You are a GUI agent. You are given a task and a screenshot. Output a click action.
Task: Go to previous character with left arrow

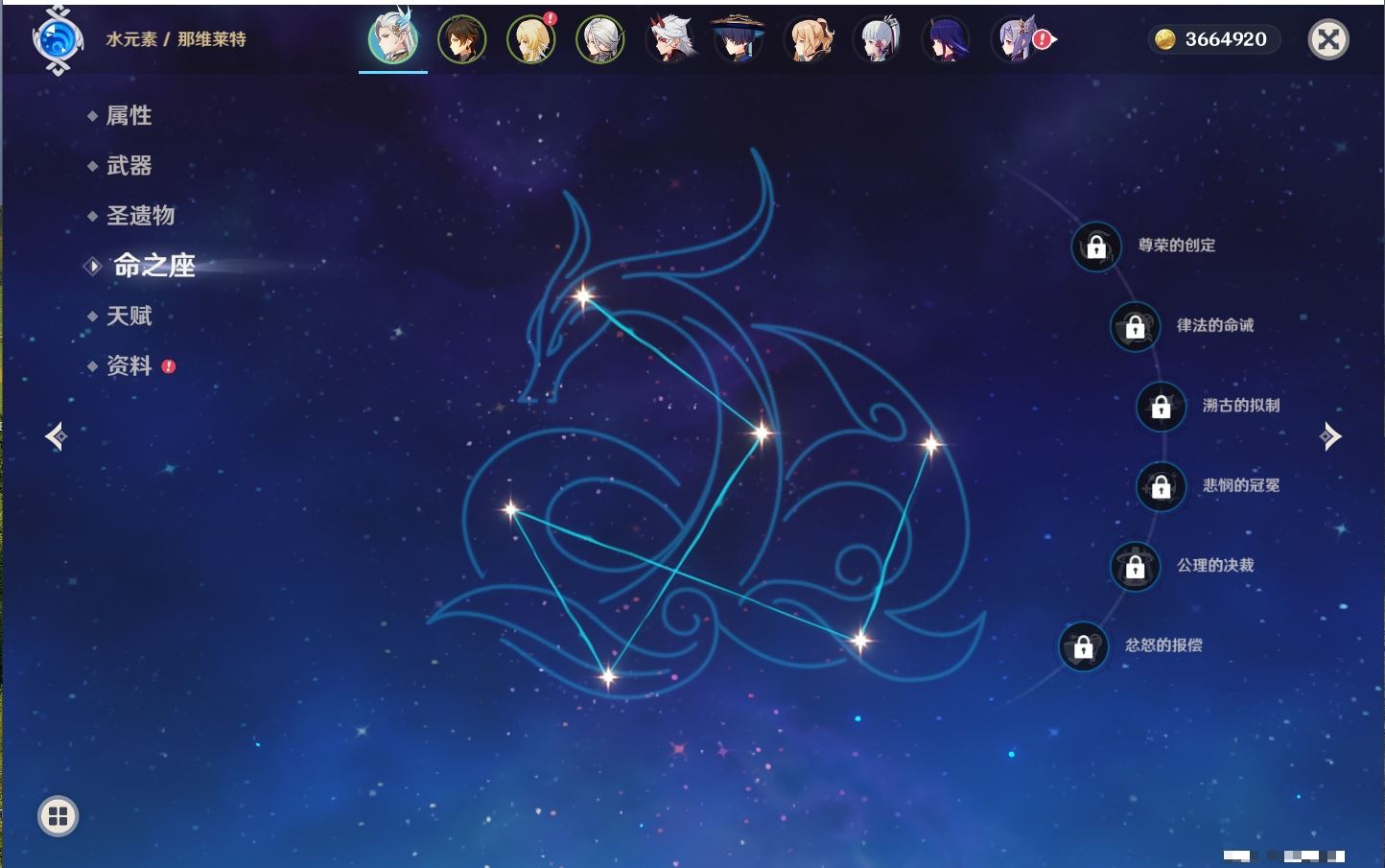click(56, 436)
